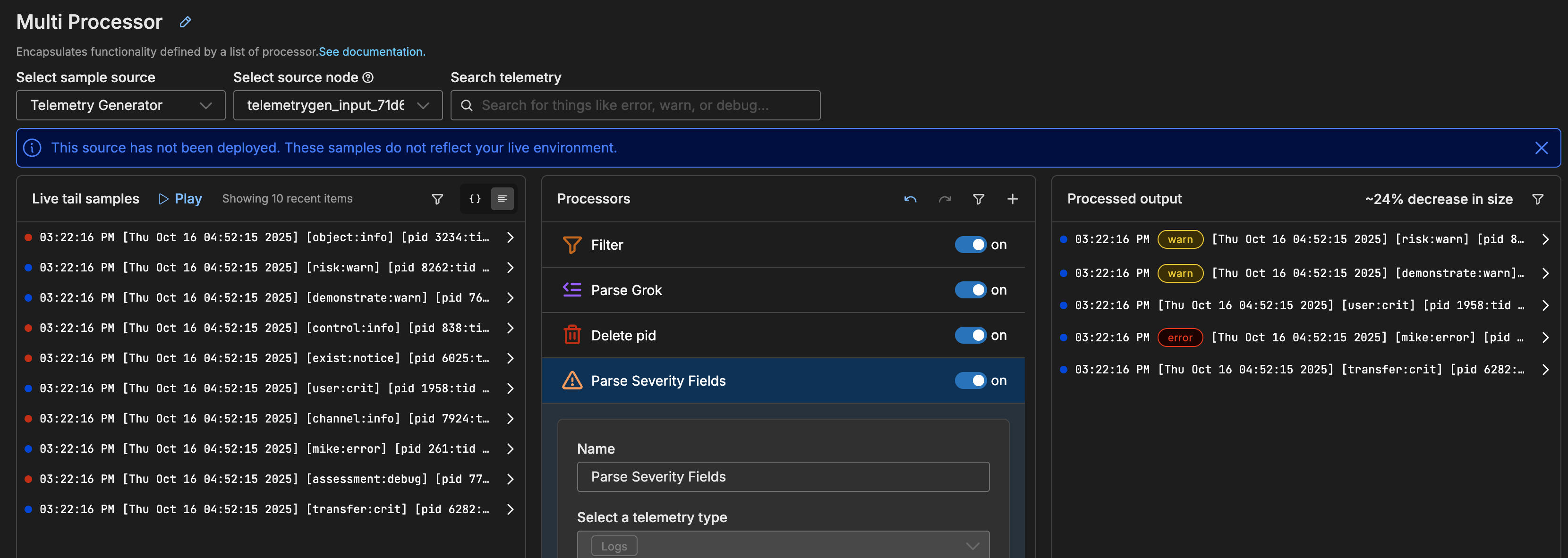The height and width of the screenshot is (558, 1568).
Task: Add a new processor with plus icon
Action: coord(1012,199)
